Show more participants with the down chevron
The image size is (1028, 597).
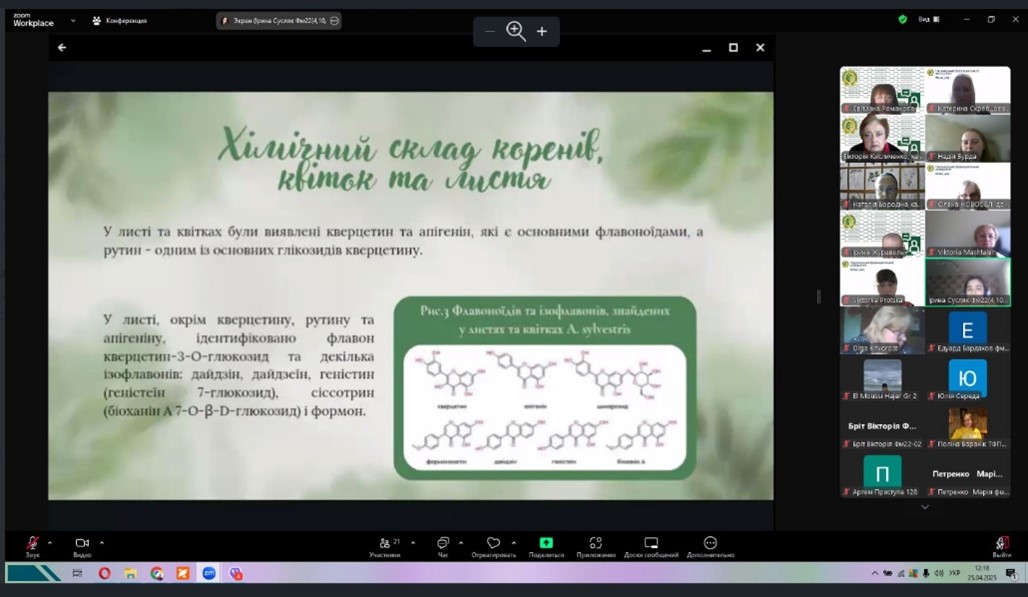[925, 507]
